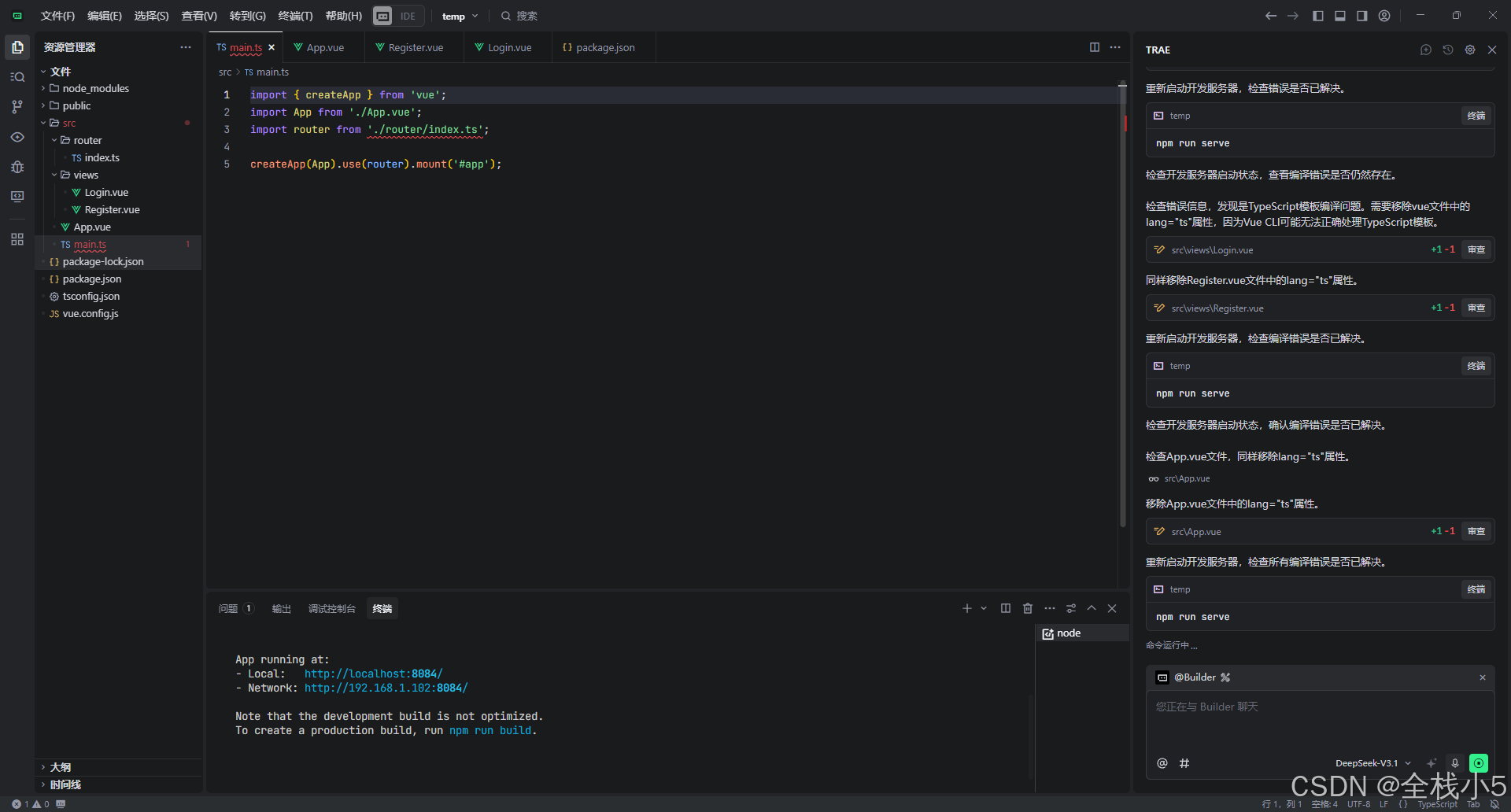Remove the @Builder agent from chat

(1483, 677)
